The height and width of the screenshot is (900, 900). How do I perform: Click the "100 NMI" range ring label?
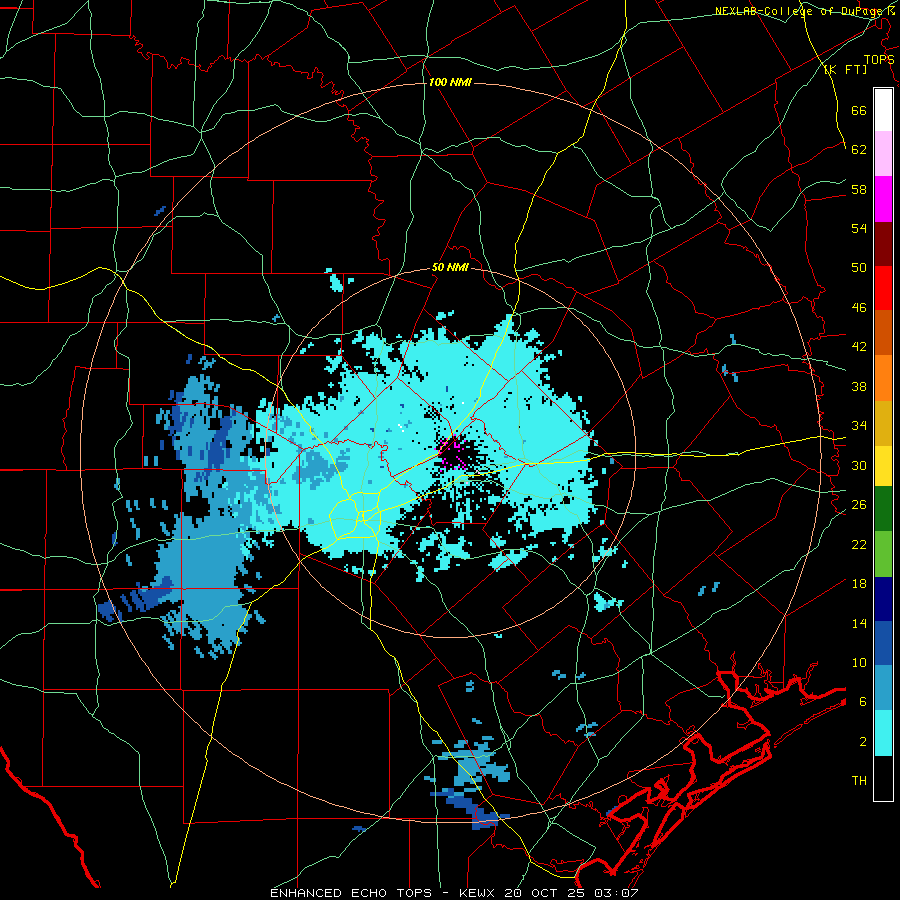point(449,82)
